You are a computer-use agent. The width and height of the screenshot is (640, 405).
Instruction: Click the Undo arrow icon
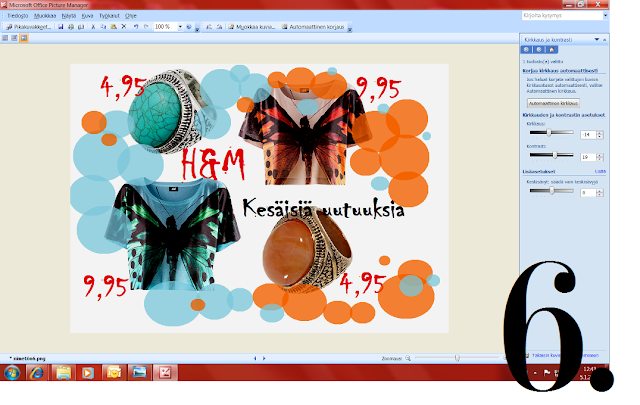tap(136, 27)
